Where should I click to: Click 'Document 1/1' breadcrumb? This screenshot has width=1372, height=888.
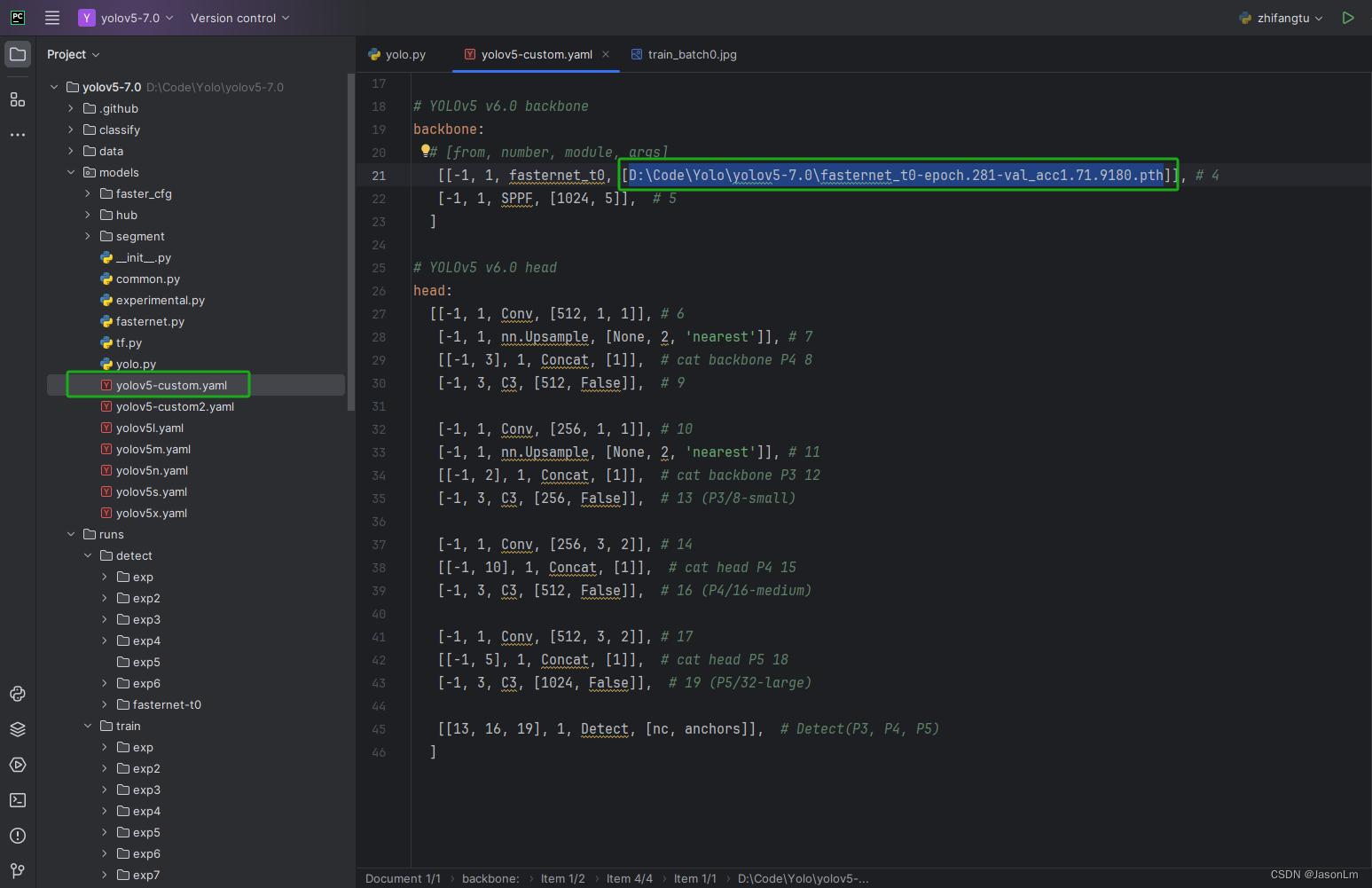(403, 878)
